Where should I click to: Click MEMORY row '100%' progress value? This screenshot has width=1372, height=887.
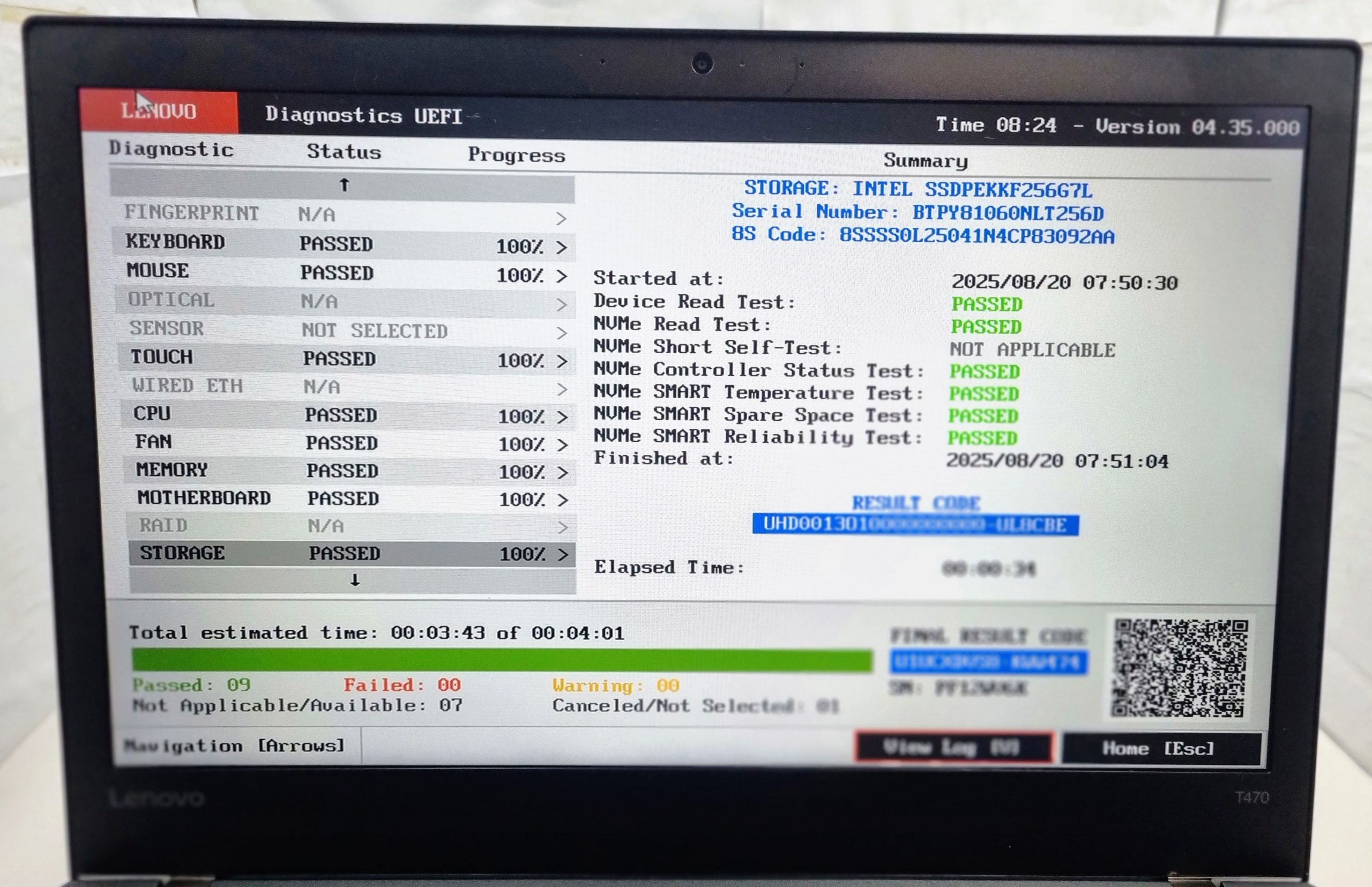pyautogui.click(x=521, y=472)
